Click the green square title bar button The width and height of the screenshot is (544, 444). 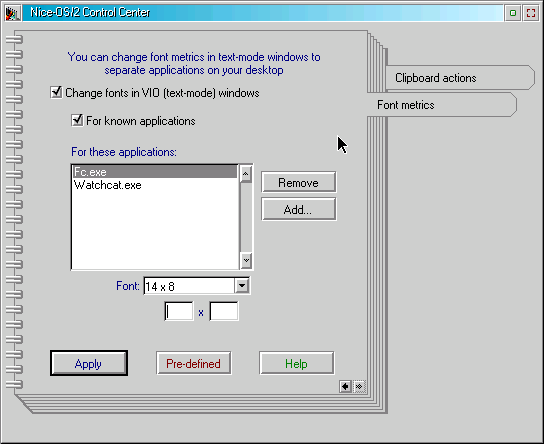pyautogui.click(x=513, y=13)
